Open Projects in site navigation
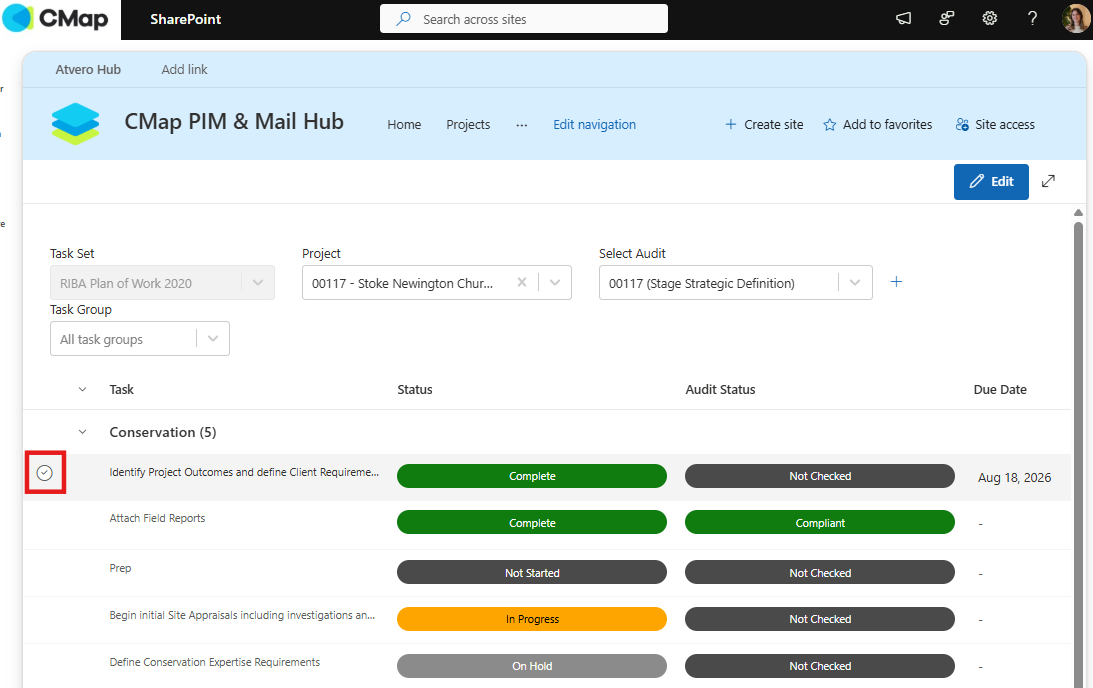The height and width of the screenshot is (688, 1093). 468,125
